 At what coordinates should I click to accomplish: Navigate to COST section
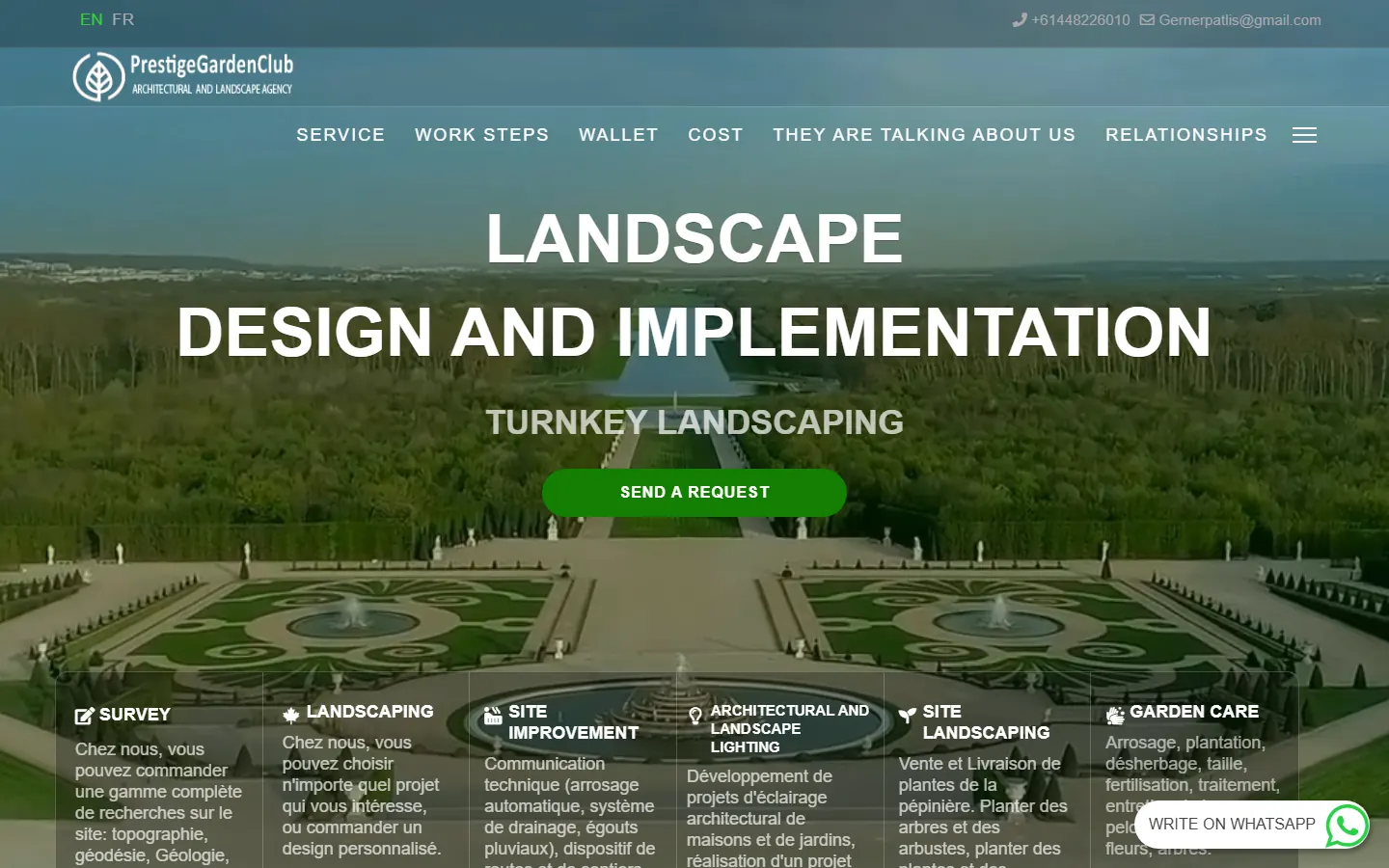716,135
